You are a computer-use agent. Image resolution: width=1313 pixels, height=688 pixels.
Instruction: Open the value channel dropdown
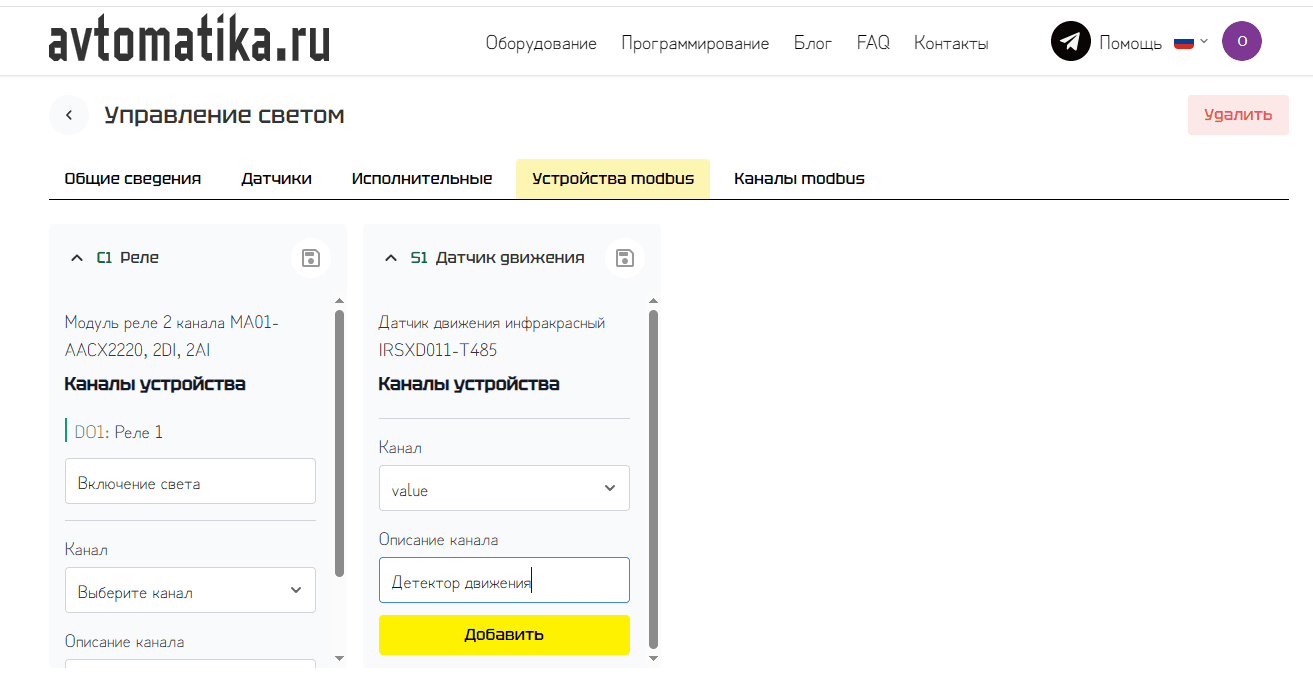pyautogui.click(x=504, y=489)
